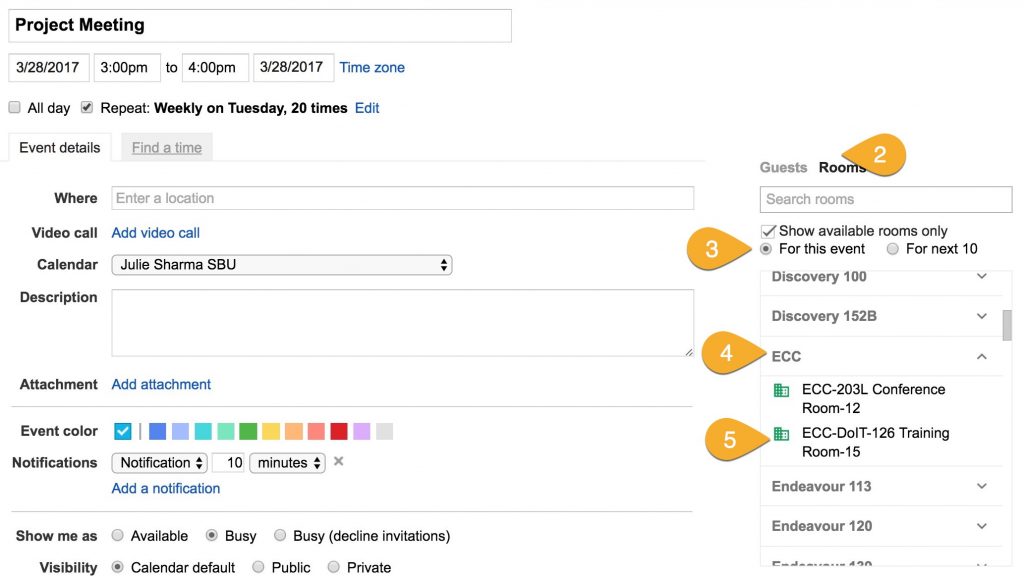This screenshot has height=576, width=1024.
Task: Expand the Discovery 152B room group
Action: coord(981,316)
